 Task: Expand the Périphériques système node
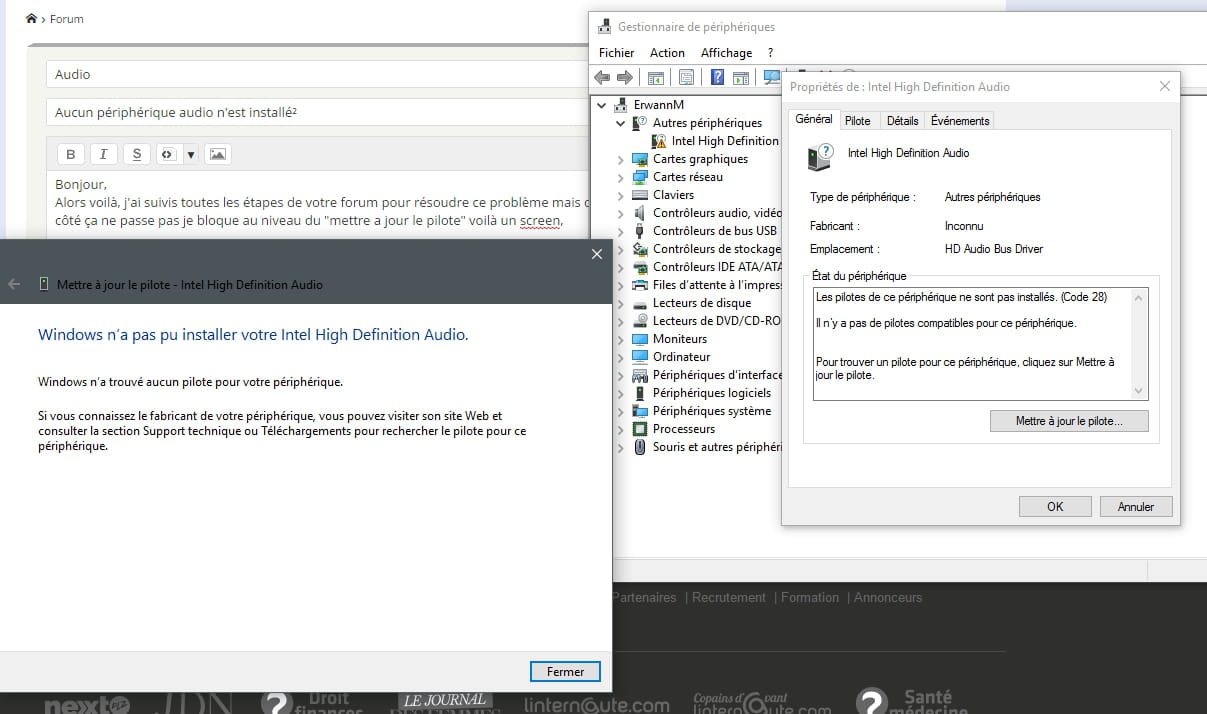621,411
